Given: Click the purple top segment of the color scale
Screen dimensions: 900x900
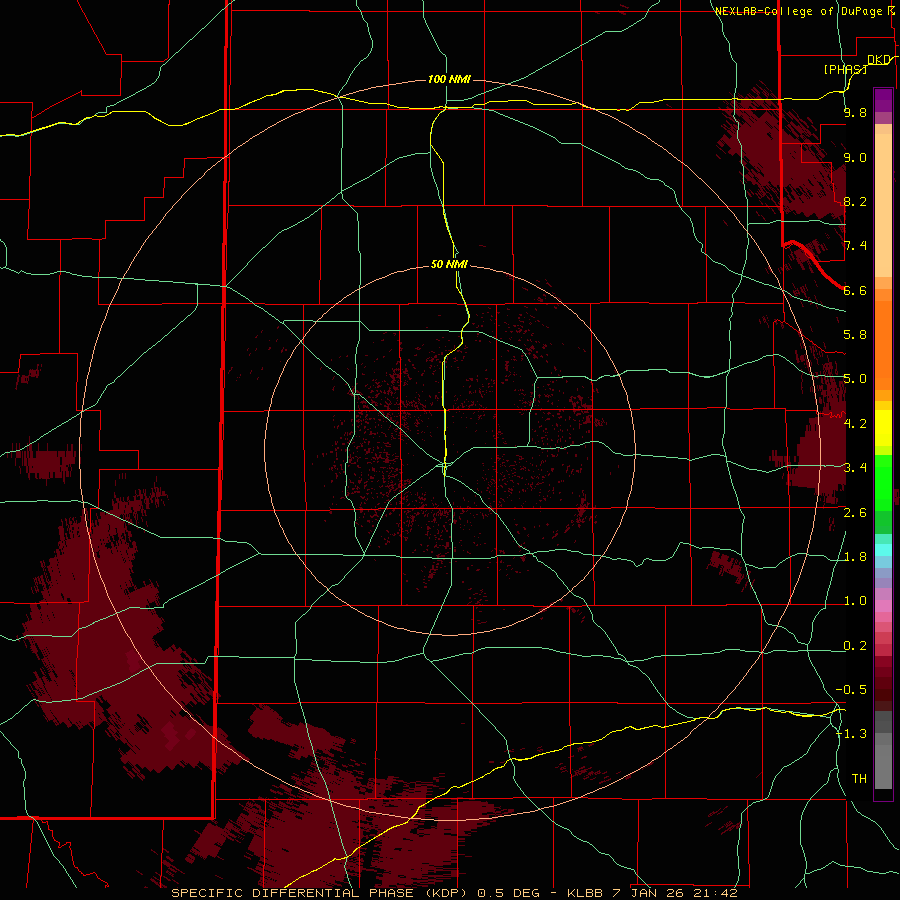Looking at the screenshot, I should [883, 100].
